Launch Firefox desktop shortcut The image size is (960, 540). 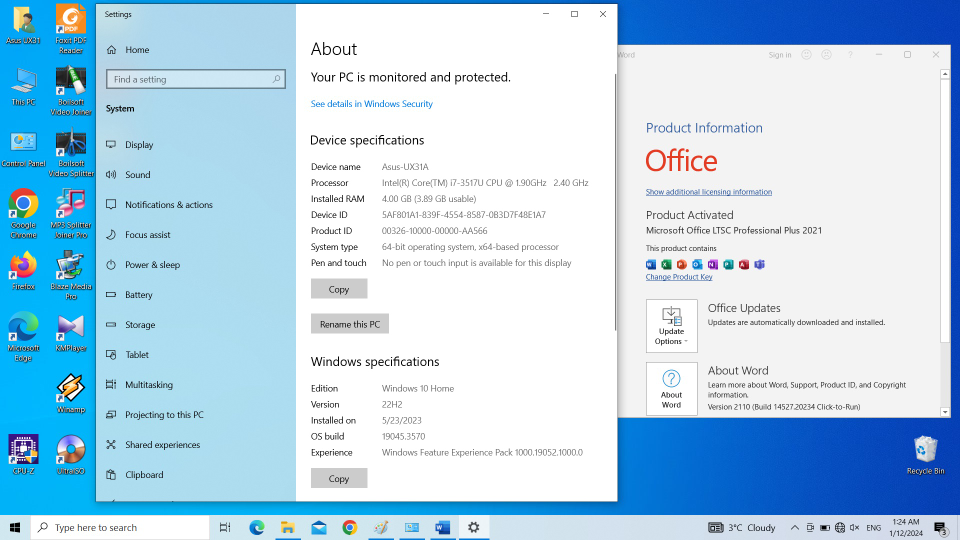pos(23,270)
